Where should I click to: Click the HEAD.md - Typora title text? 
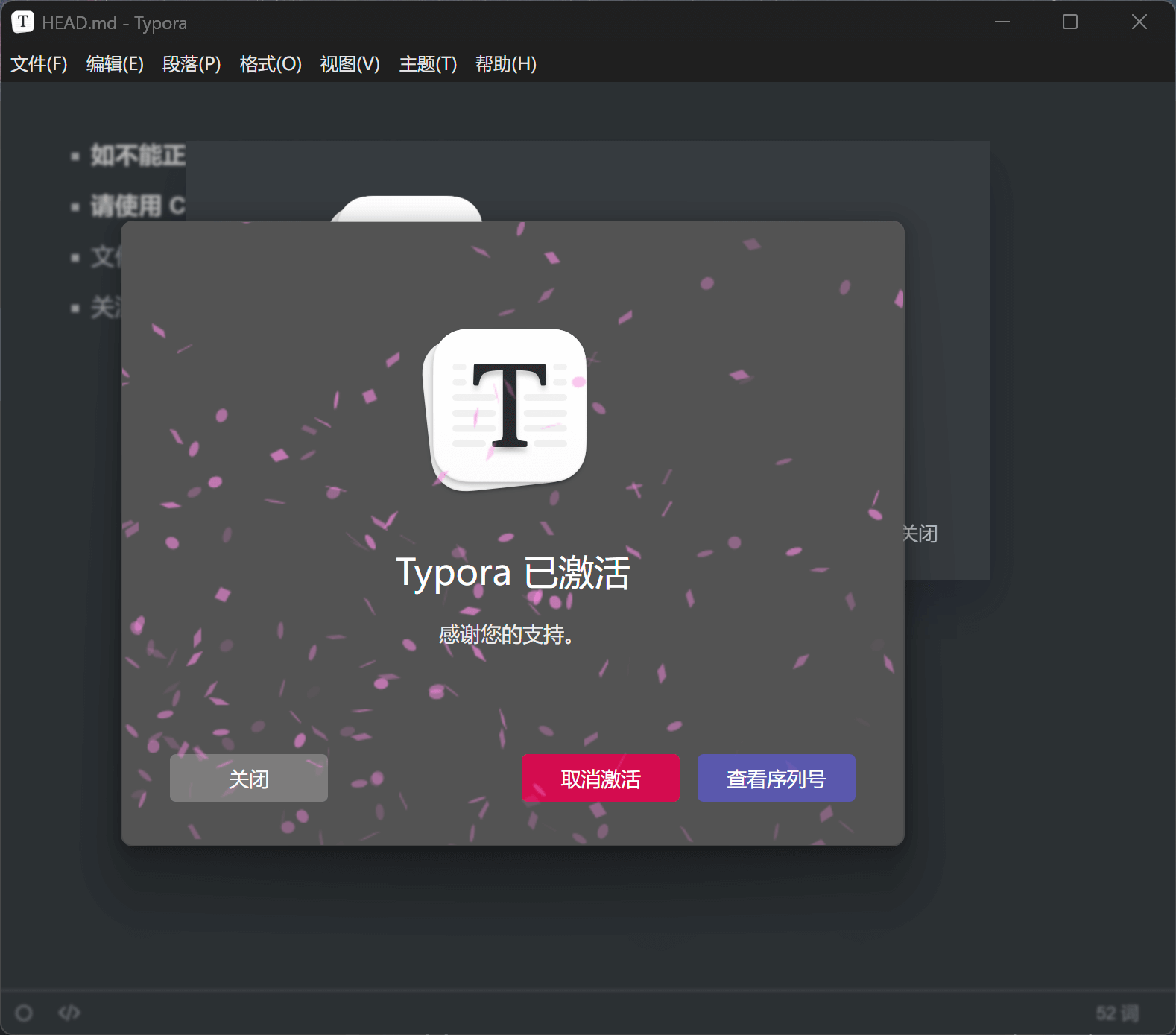click(114, 23)
